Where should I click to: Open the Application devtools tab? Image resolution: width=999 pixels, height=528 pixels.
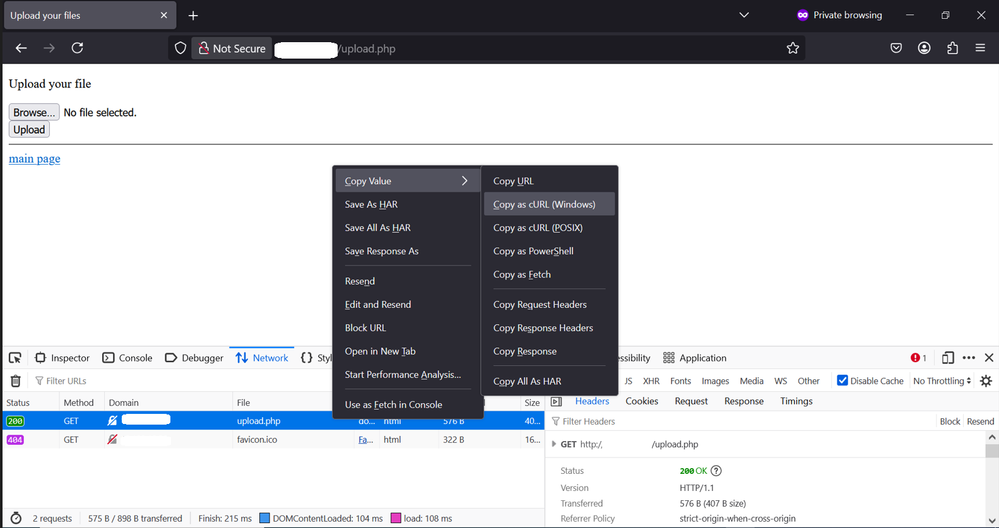[694, 358]
